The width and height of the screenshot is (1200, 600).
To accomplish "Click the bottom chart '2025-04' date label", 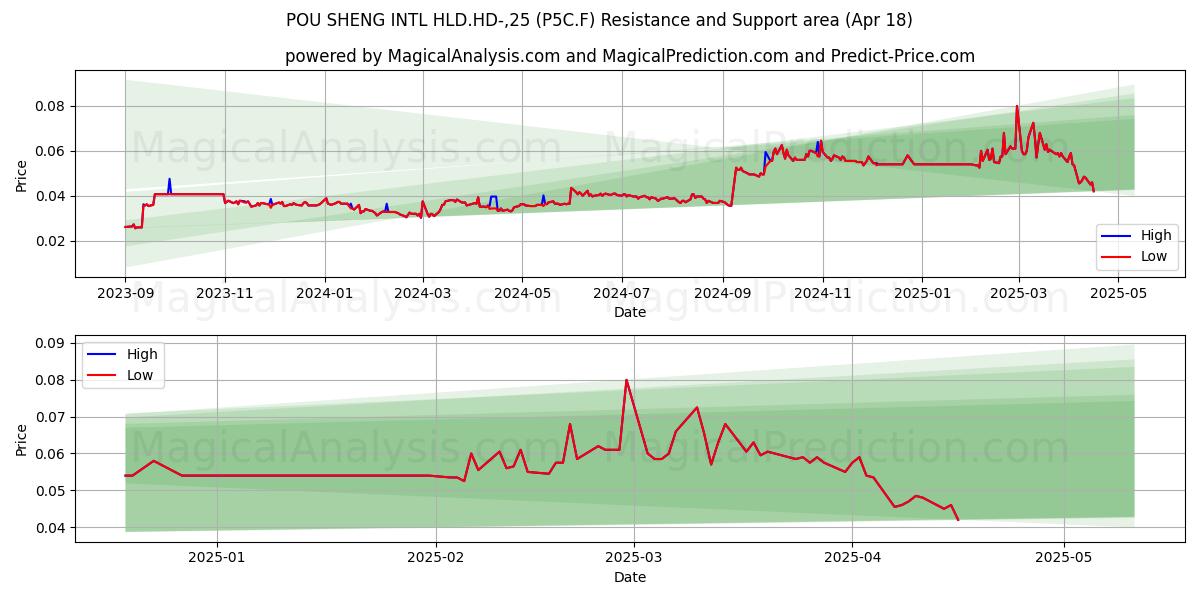I will click(854, 559).
